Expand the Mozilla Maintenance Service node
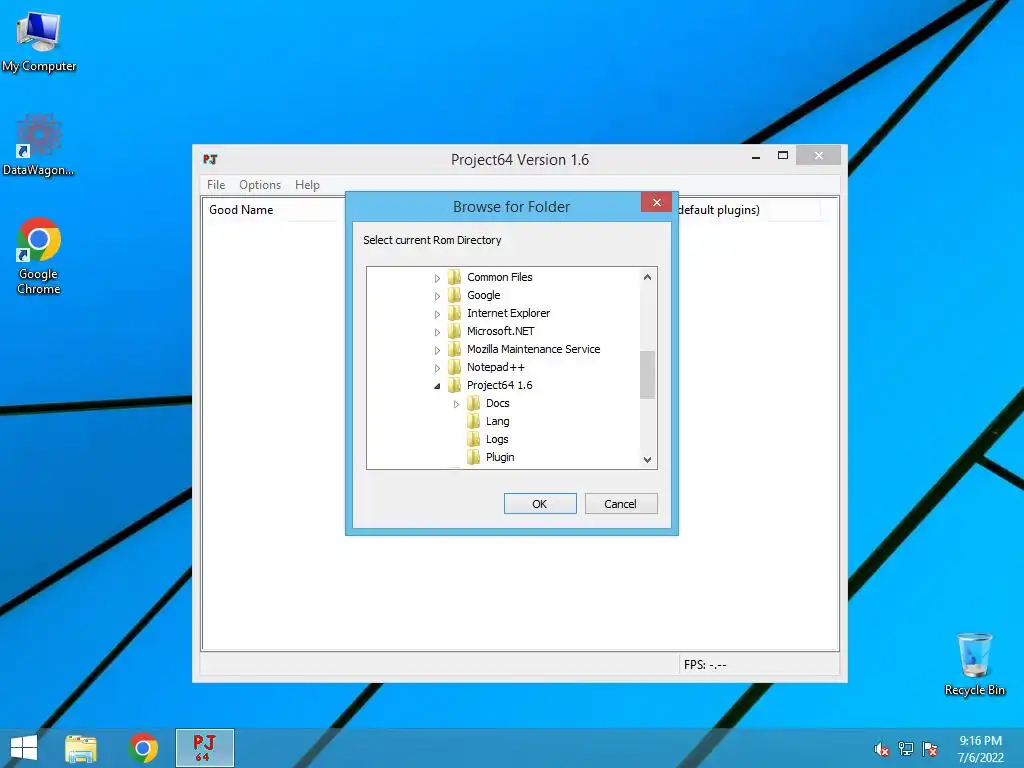 (x=437, y=350)
